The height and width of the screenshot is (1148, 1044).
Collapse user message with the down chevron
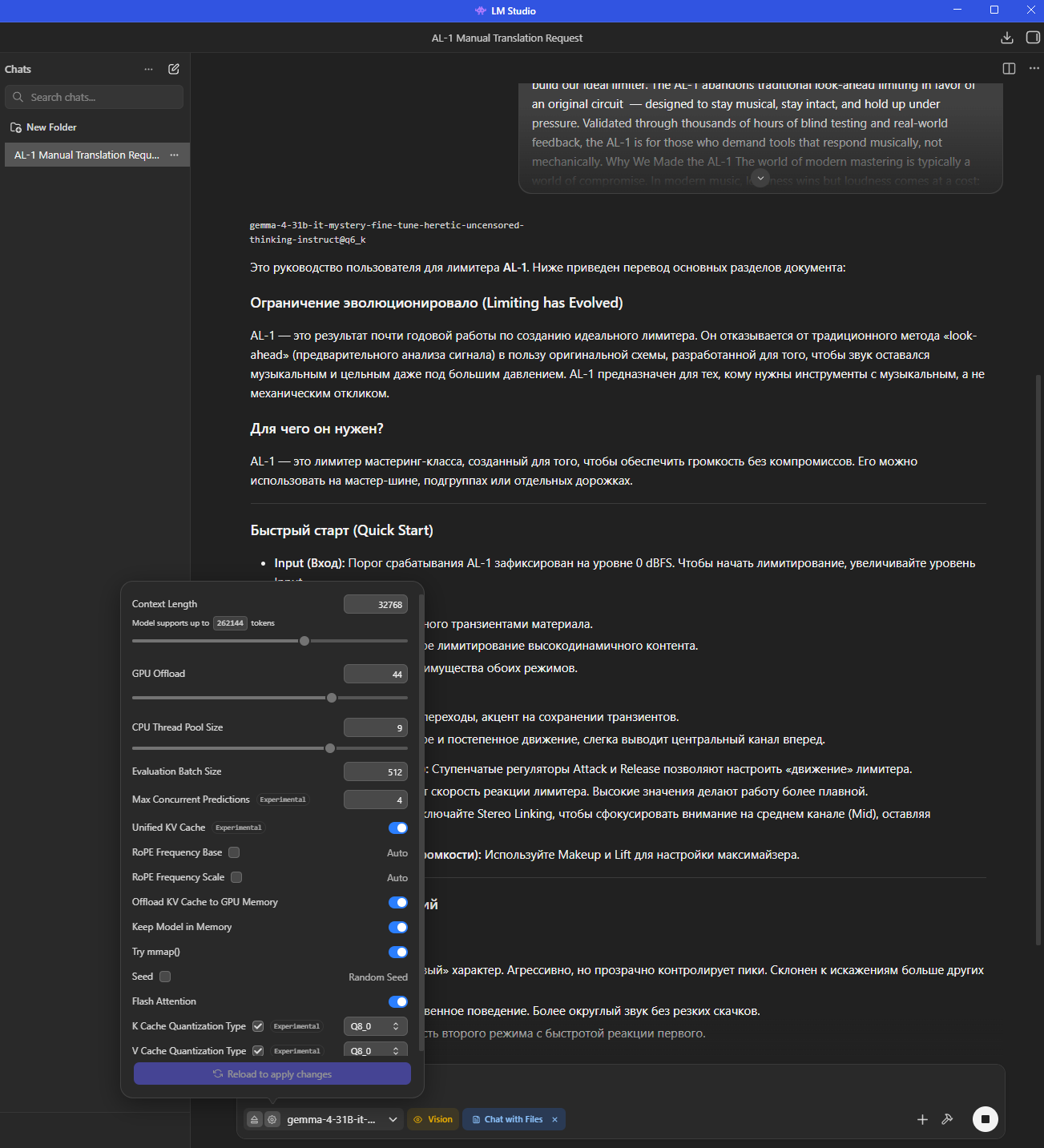761,178
